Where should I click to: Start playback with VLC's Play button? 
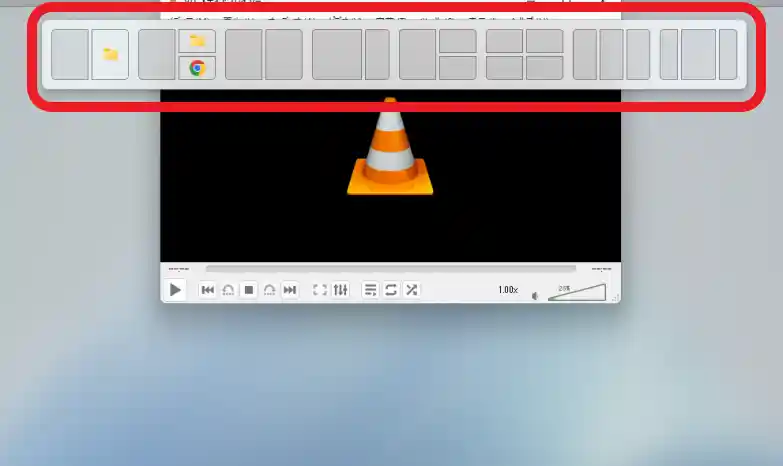point(175,290)
